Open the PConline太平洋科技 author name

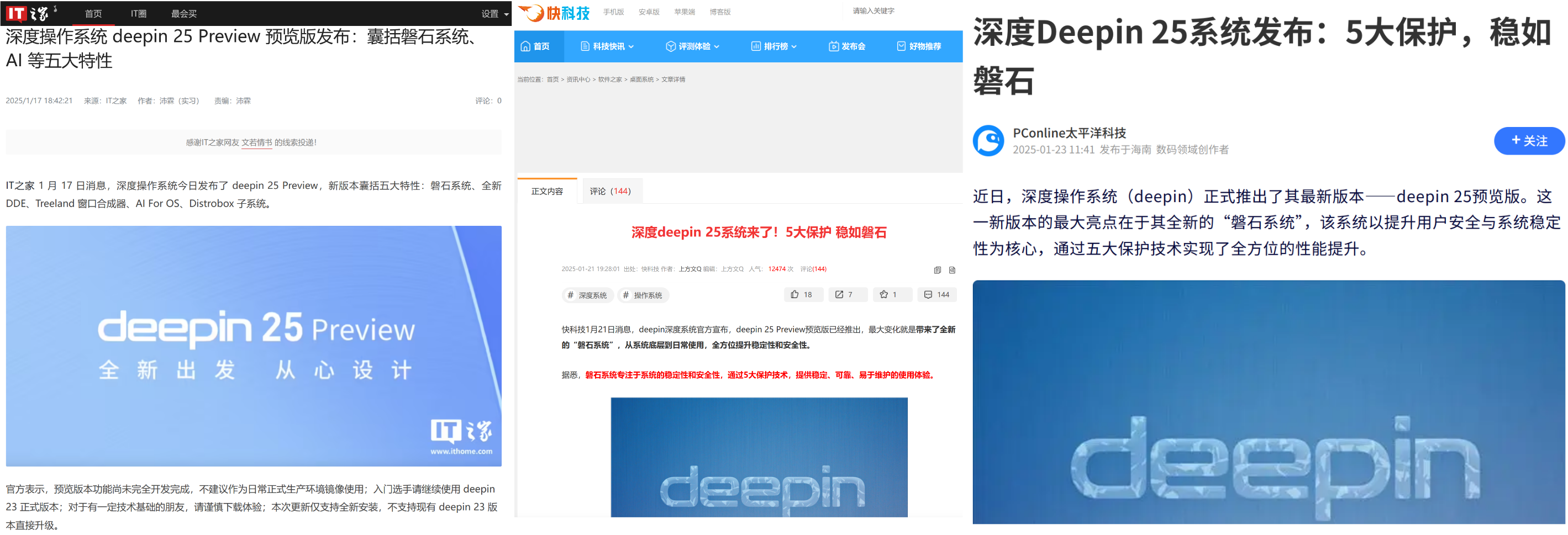(x=1069, y=133)
